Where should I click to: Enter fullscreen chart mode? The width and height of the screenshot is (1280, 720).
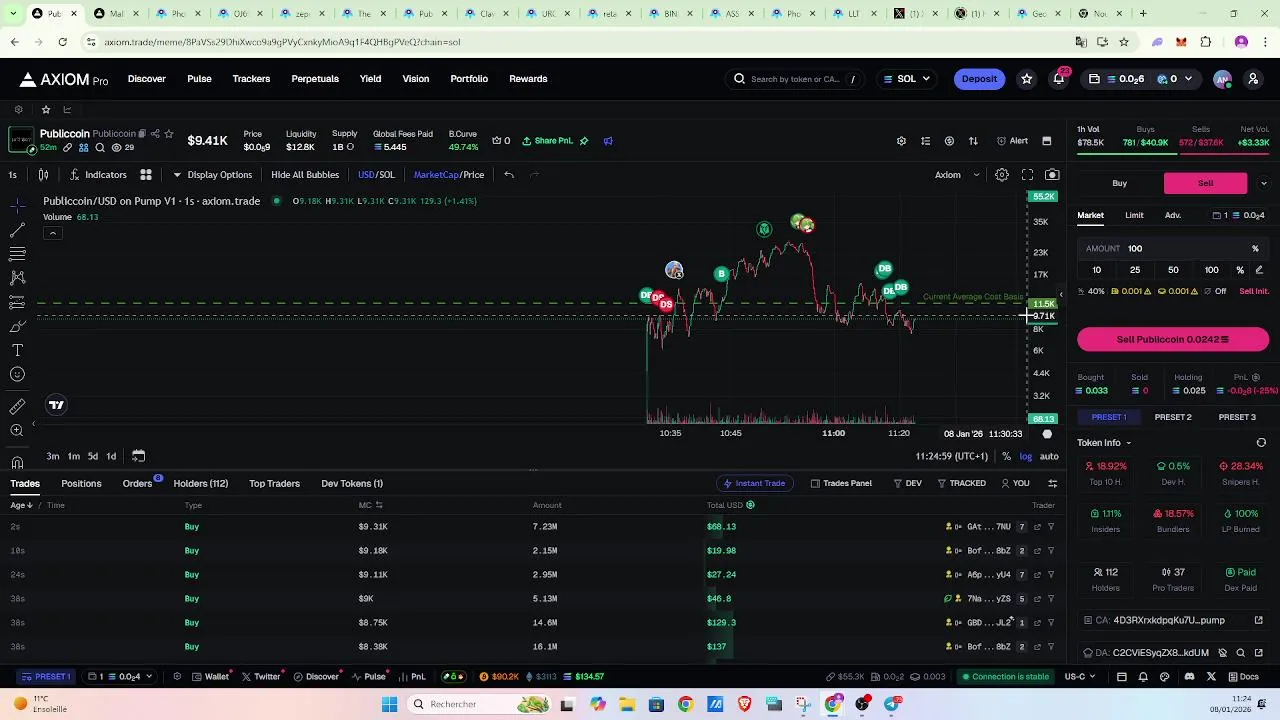1027,175
